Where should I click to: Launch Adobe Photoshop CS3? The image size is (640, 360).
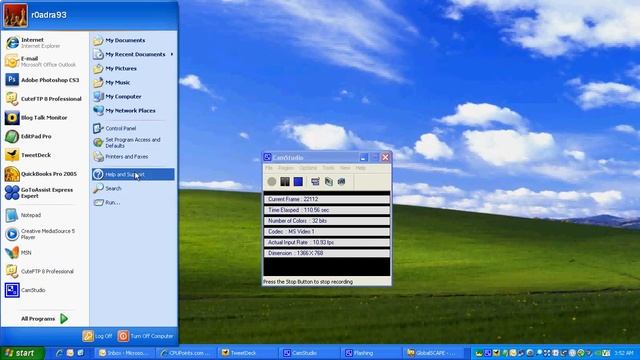click(44, 80)
